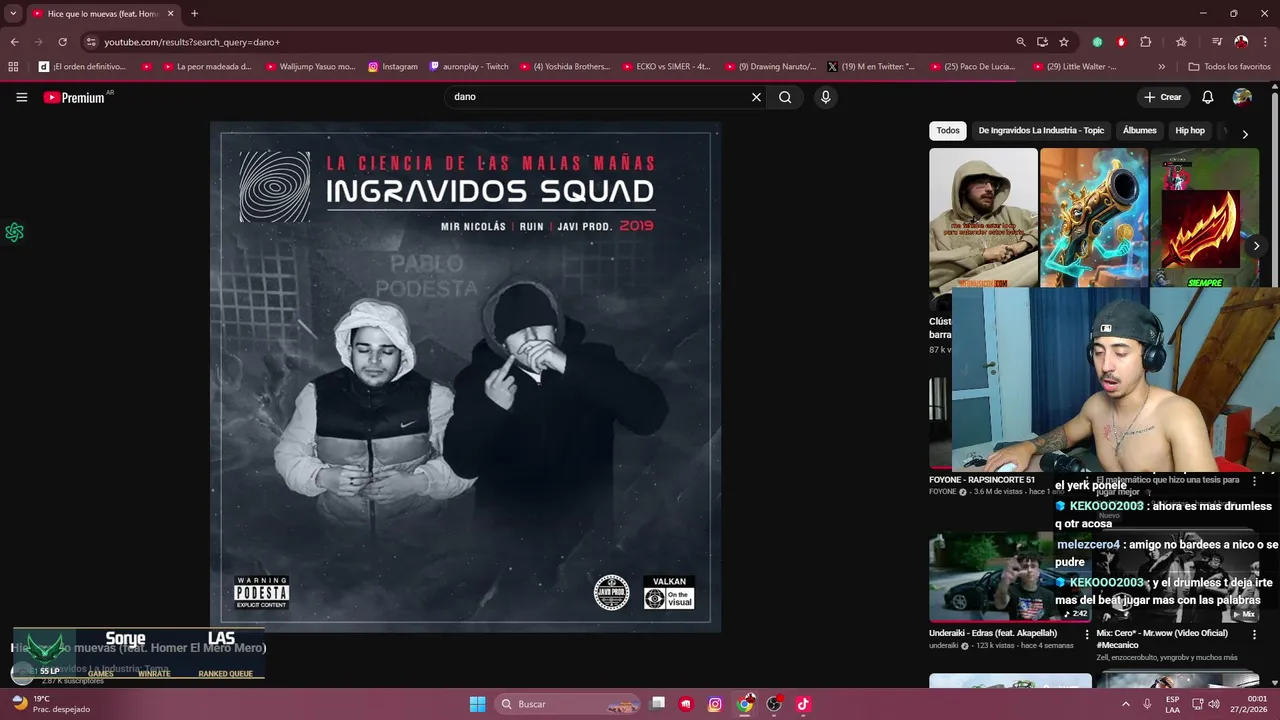Open the Ingravidos Squad album cover video

(x=465, y=377)
